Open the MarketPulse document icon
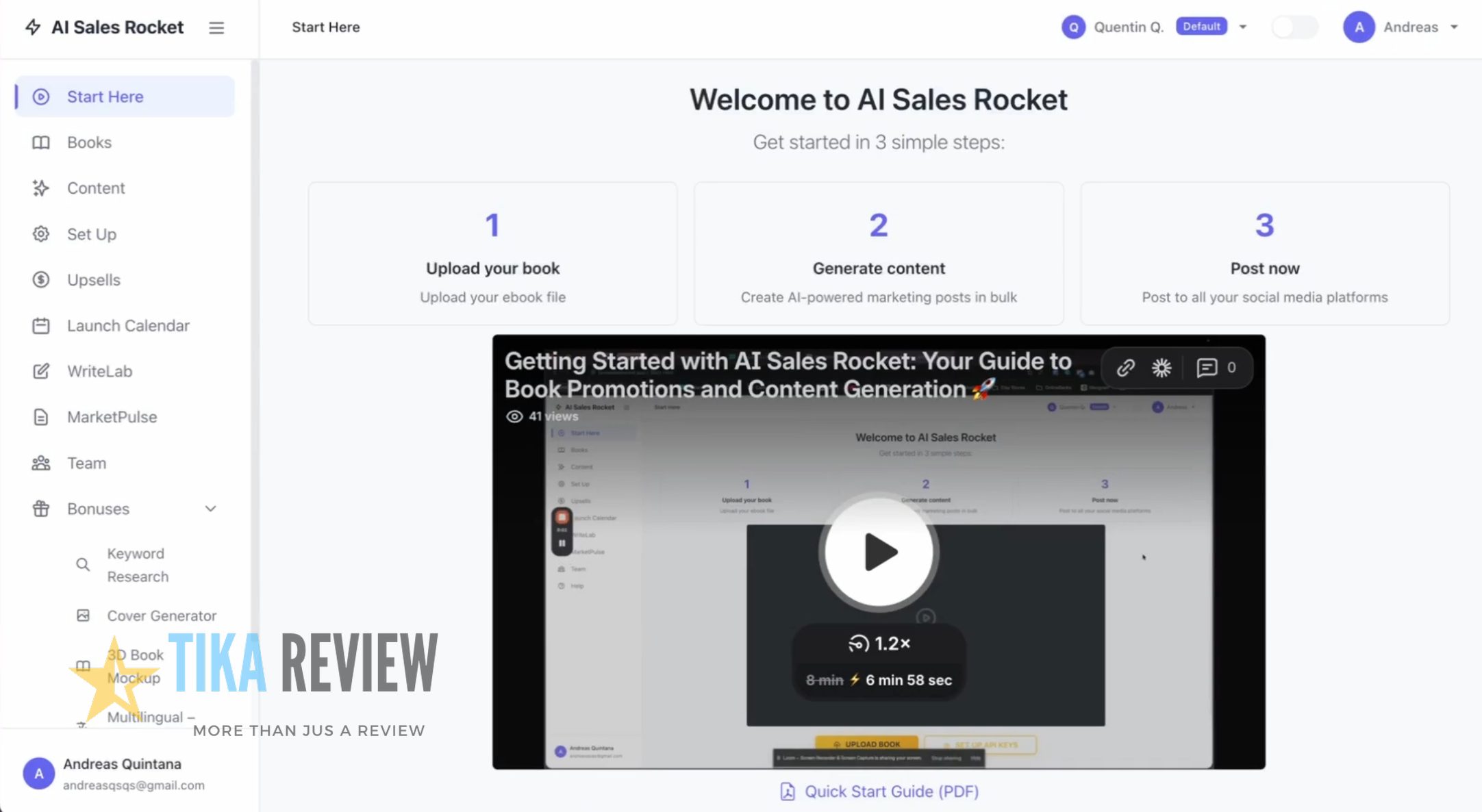The image size is (1482, 812). click(x=40, y=417)
